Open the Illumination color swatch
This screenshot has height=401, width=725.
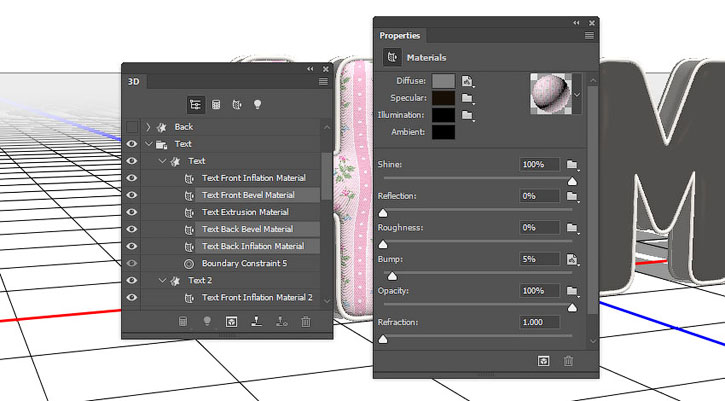443,115
